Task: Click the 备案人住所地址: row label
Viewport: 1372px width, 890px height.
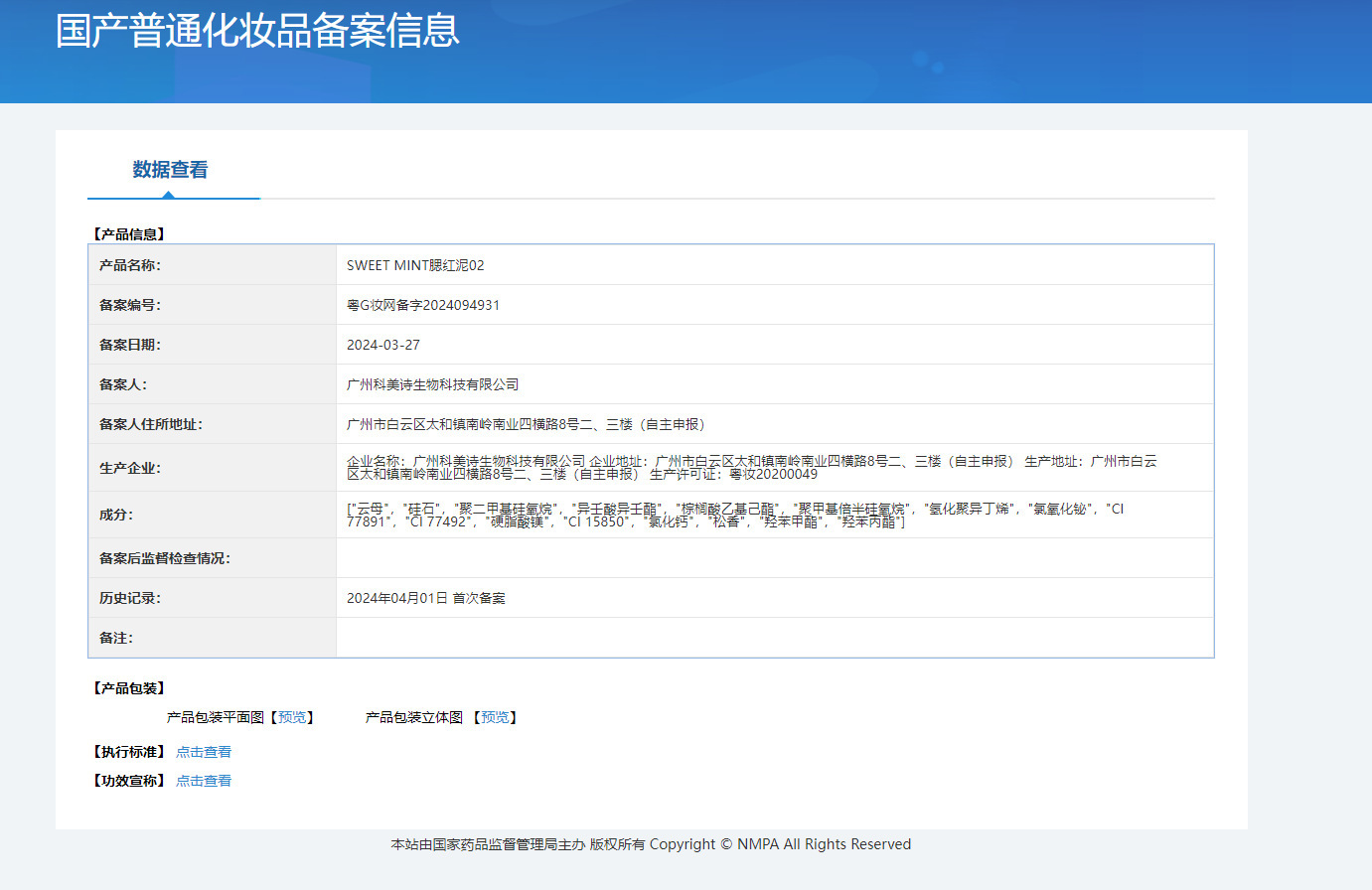Action: pos(151,424)
